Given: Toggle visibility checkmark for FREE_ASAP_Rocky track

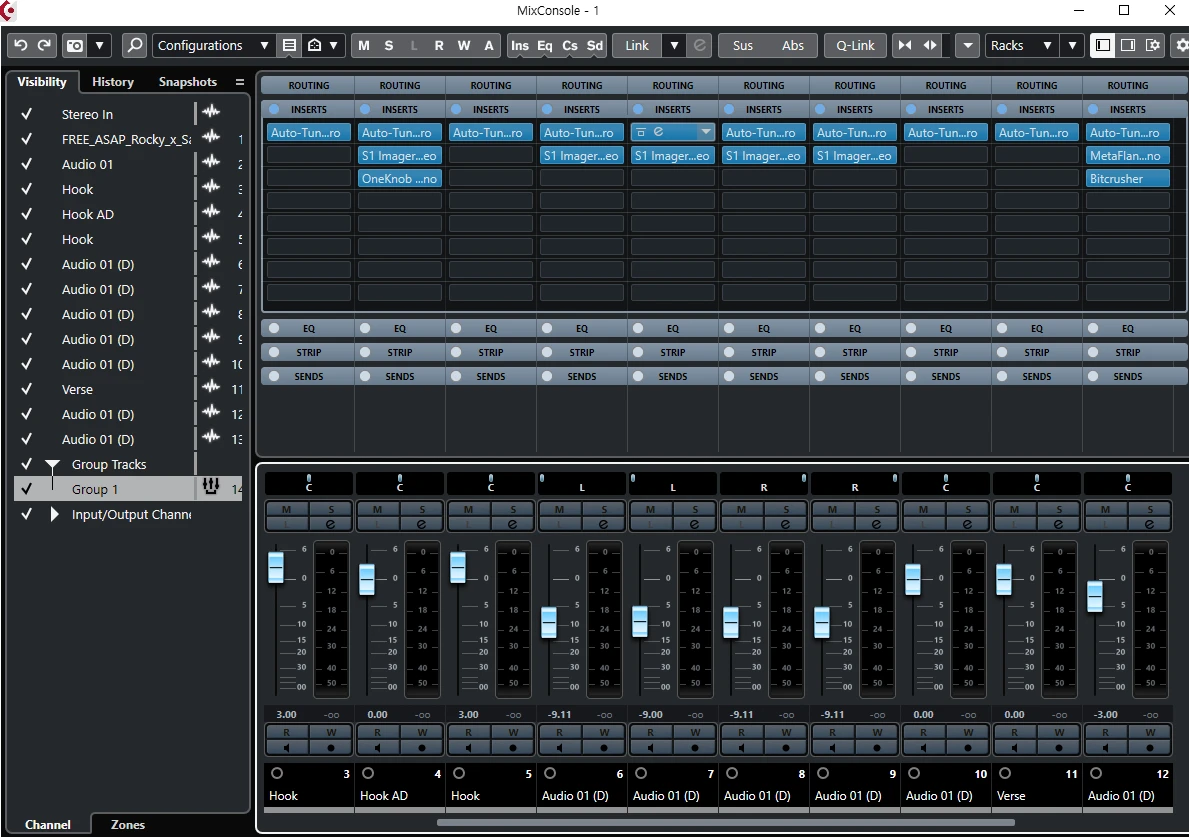Looking at the screenshot, I should click(x=27, y=139).
